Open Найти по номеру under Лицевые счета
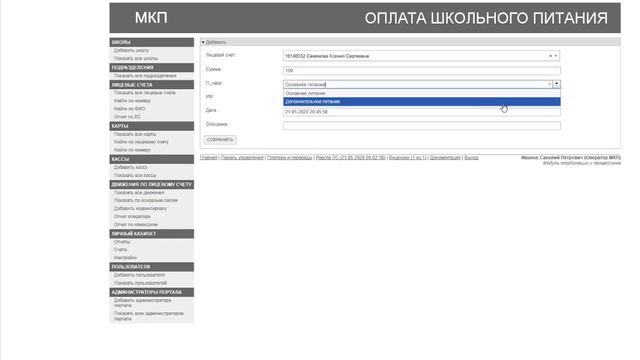 (x=132, y=101)
